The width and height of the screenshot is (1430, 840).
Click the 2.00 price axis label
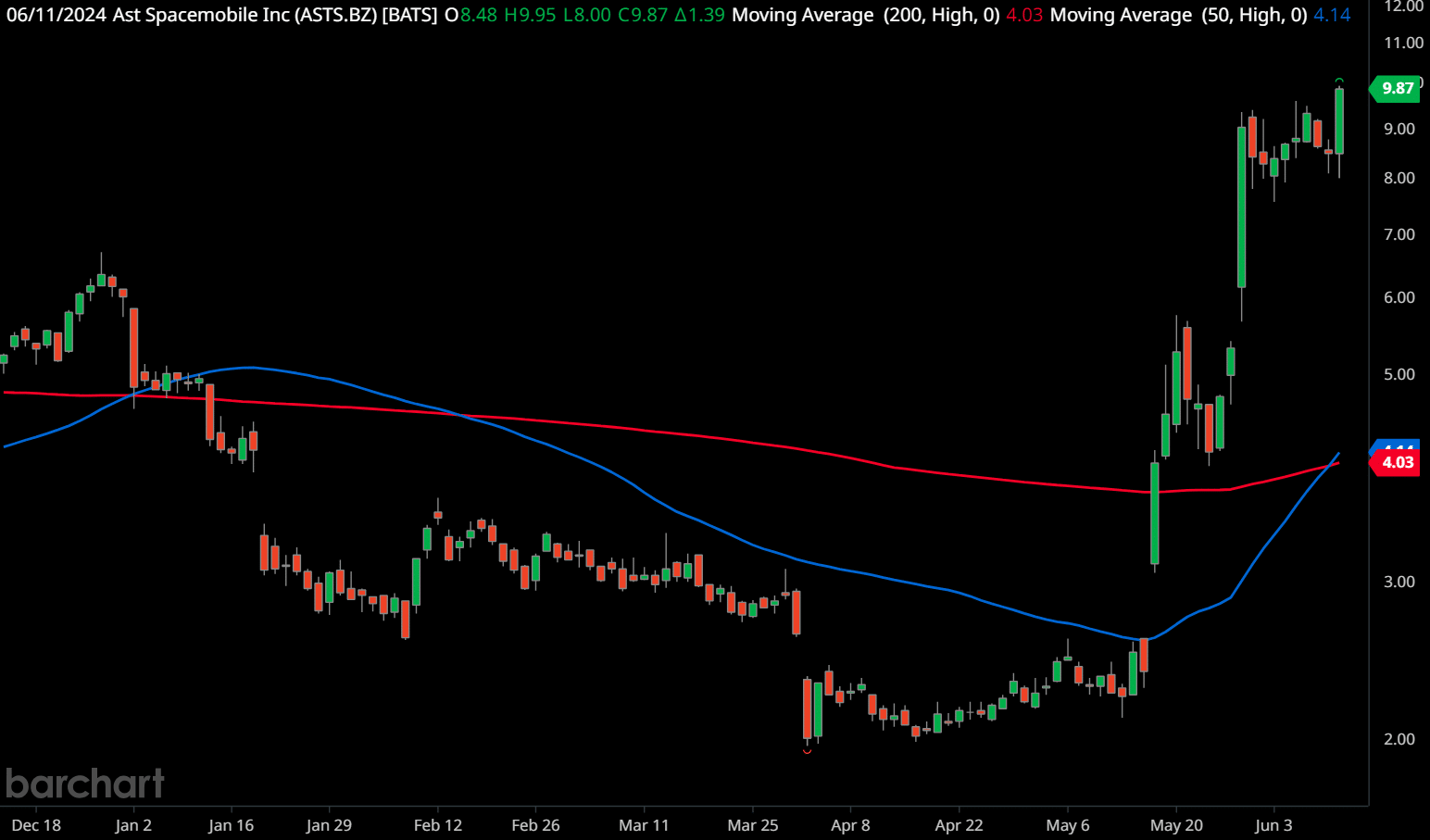point(1399,739)
